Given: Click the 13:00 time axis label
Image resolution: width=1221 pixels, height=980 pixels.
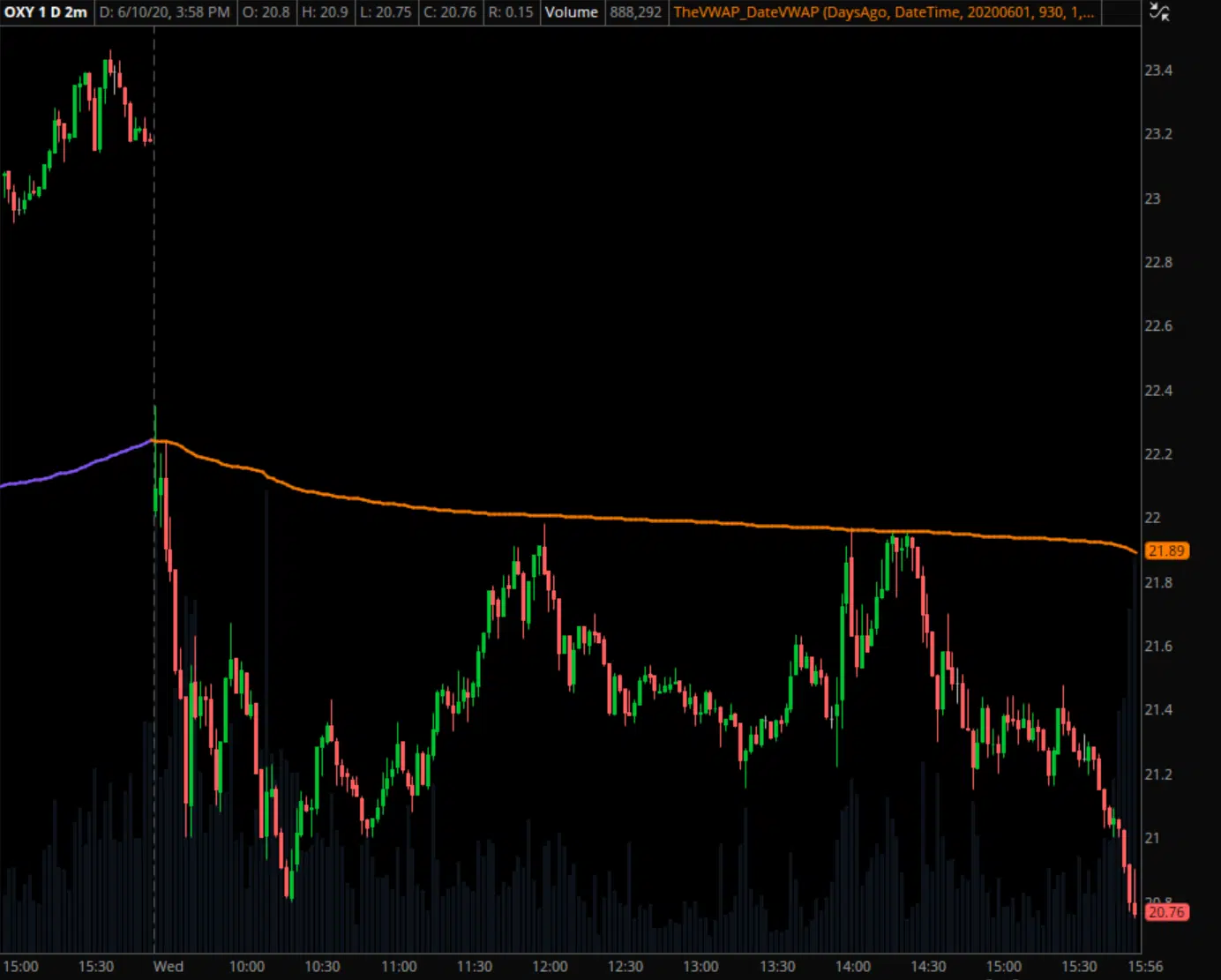Looking at the screenshot, I should (x=701, y=967).
